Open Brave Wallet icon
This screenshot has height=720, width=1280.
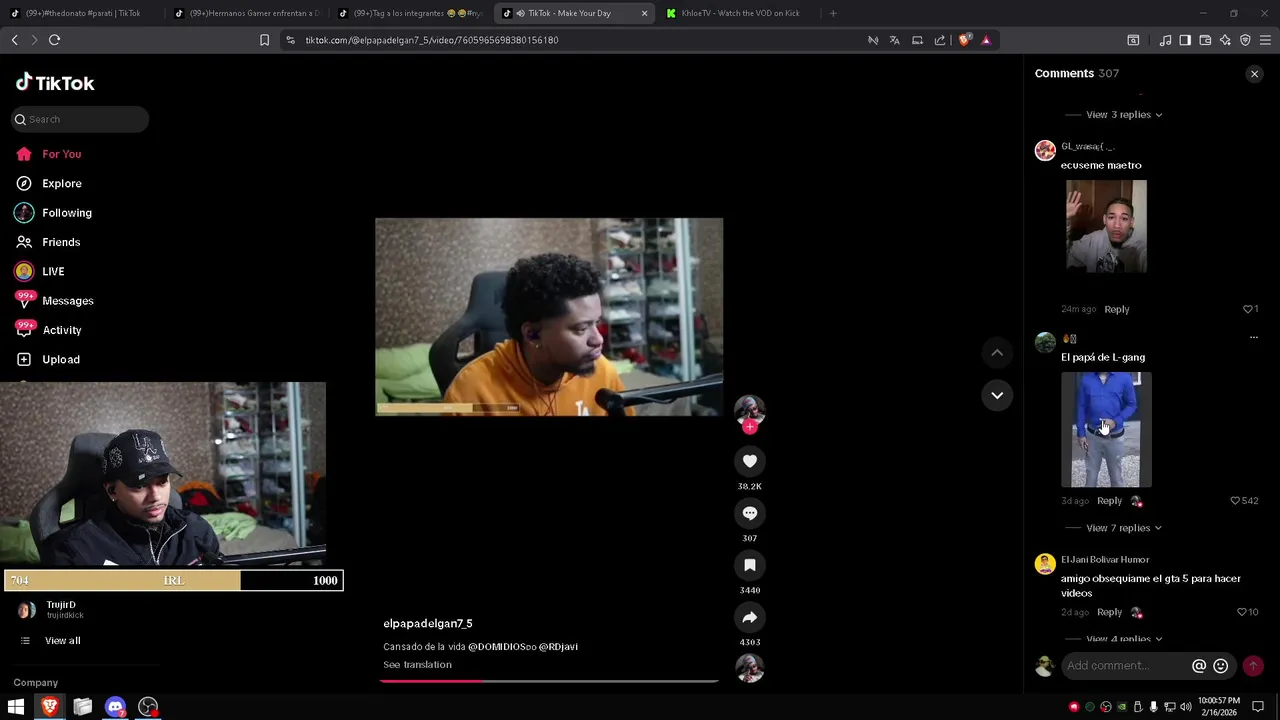1205,40
